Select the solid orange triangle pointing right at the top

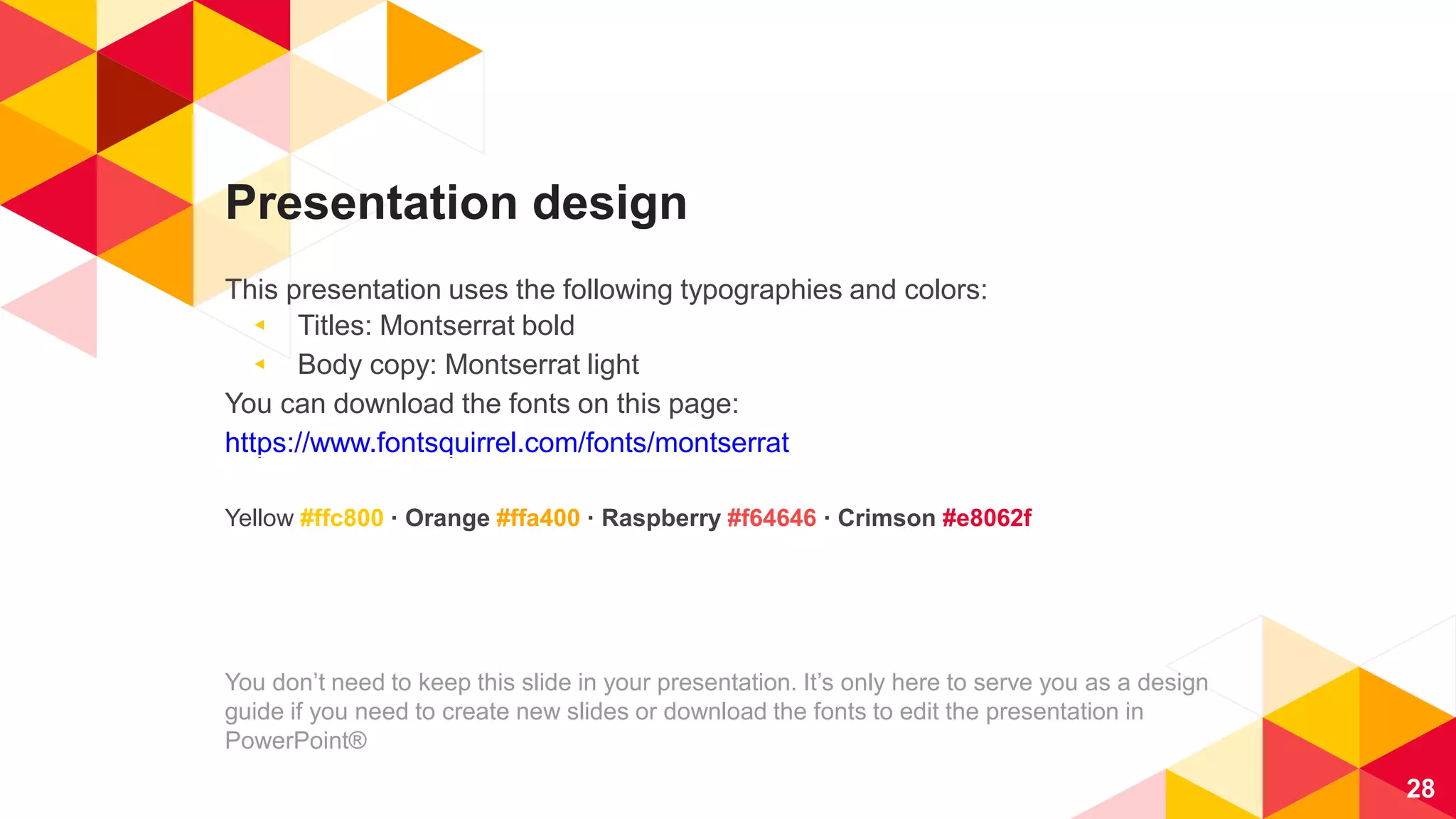pyautogui.click(x=419, y=51)
